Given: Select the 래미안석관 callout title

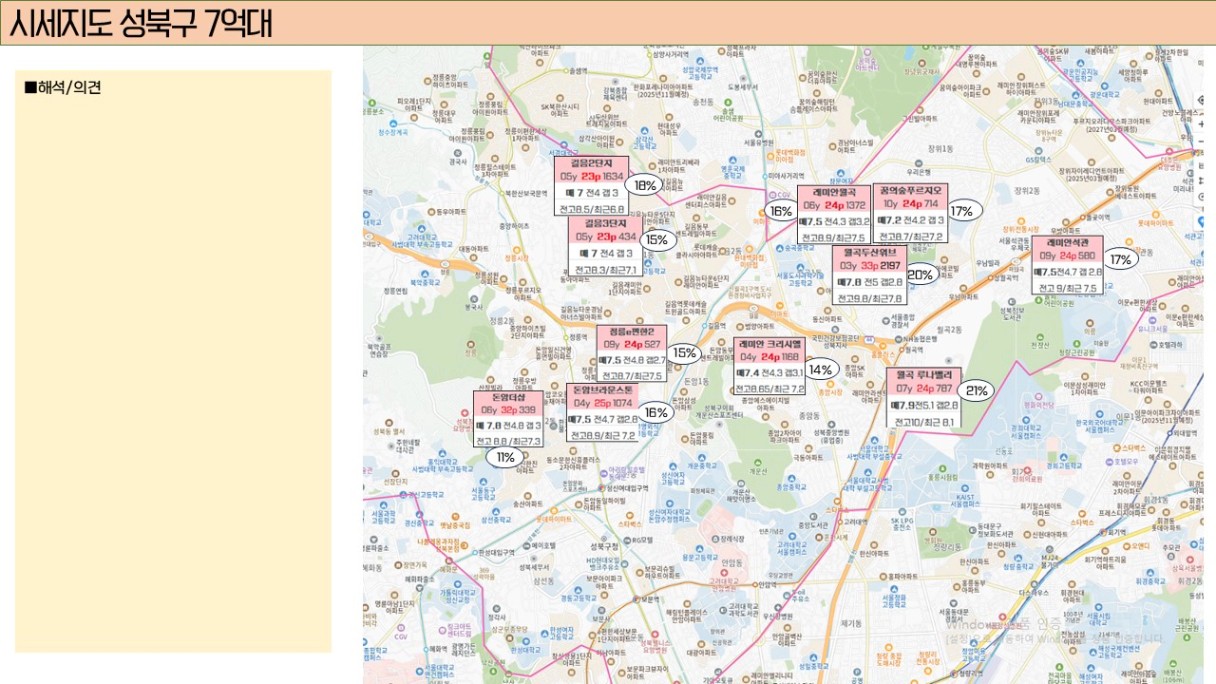Looking at the screenshot, I should (1067, 243).
